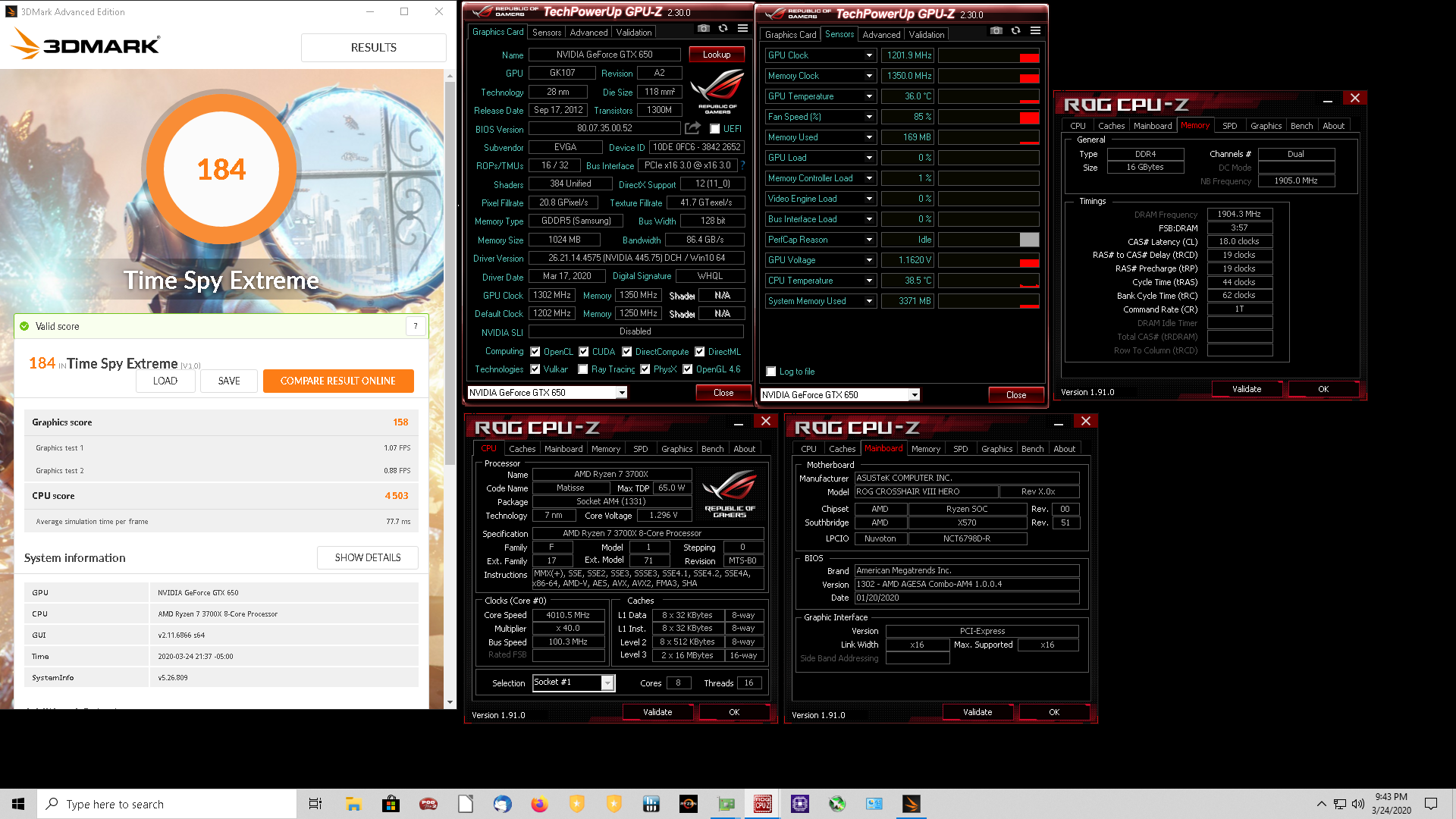Launch Firefox from the taskbar

tap(539, 804)
